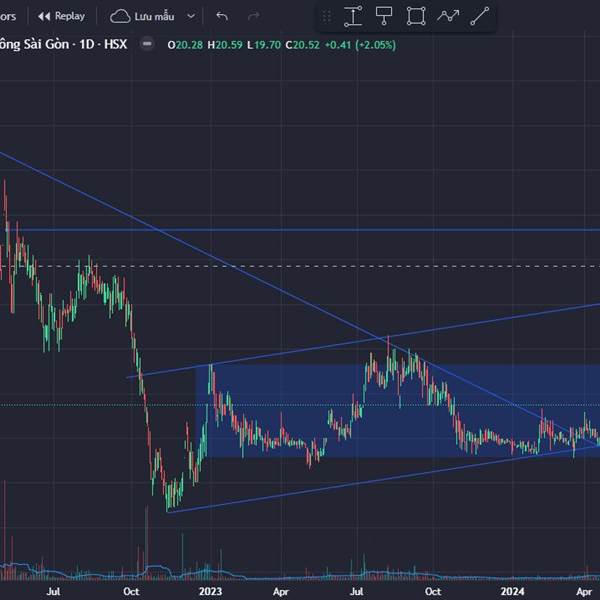Select the price range measure tool
Screen dimensions: 600x600
point(353,16)
